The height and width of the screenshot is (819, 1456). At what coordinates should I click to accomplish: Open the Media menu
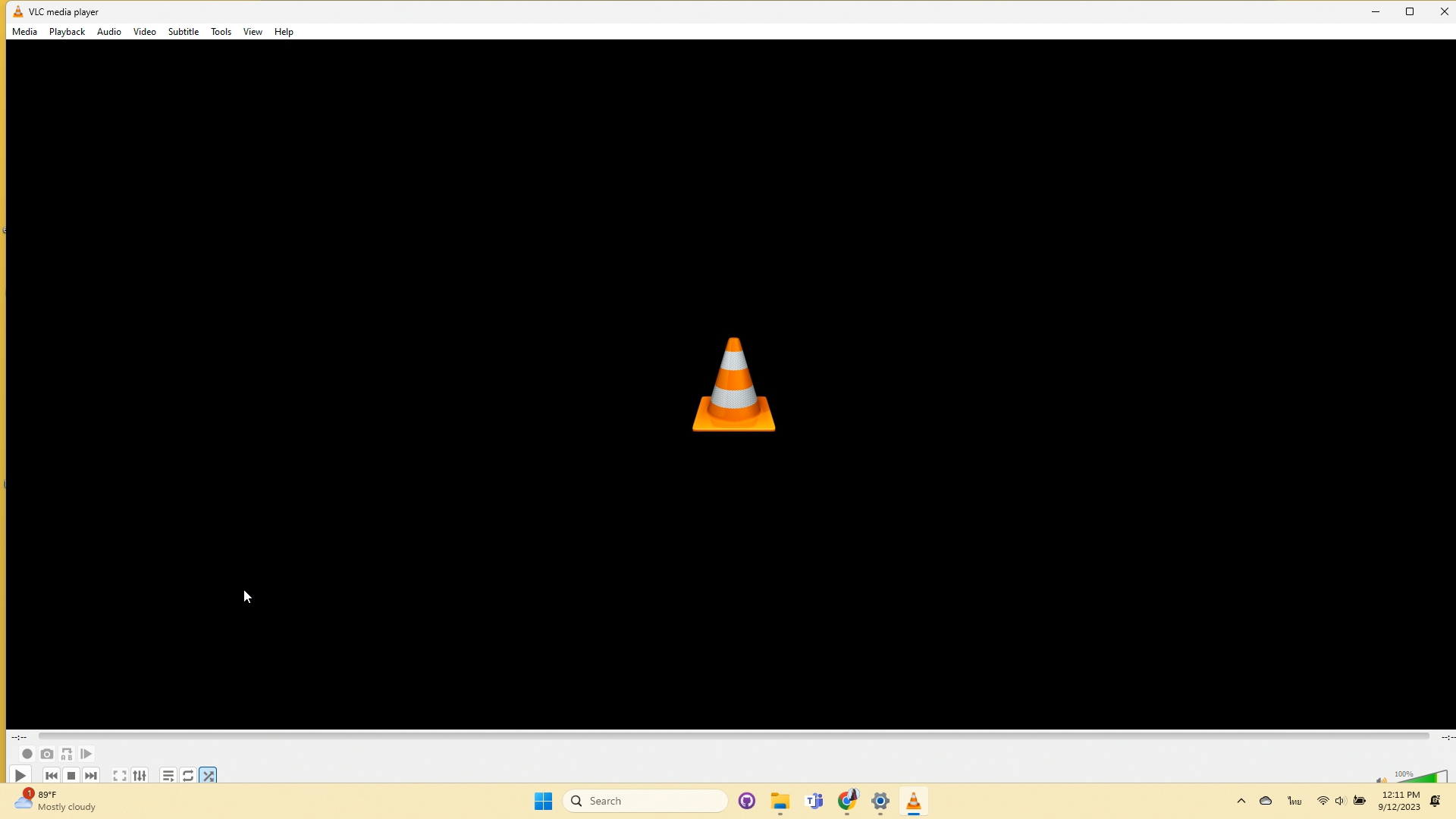24,32
